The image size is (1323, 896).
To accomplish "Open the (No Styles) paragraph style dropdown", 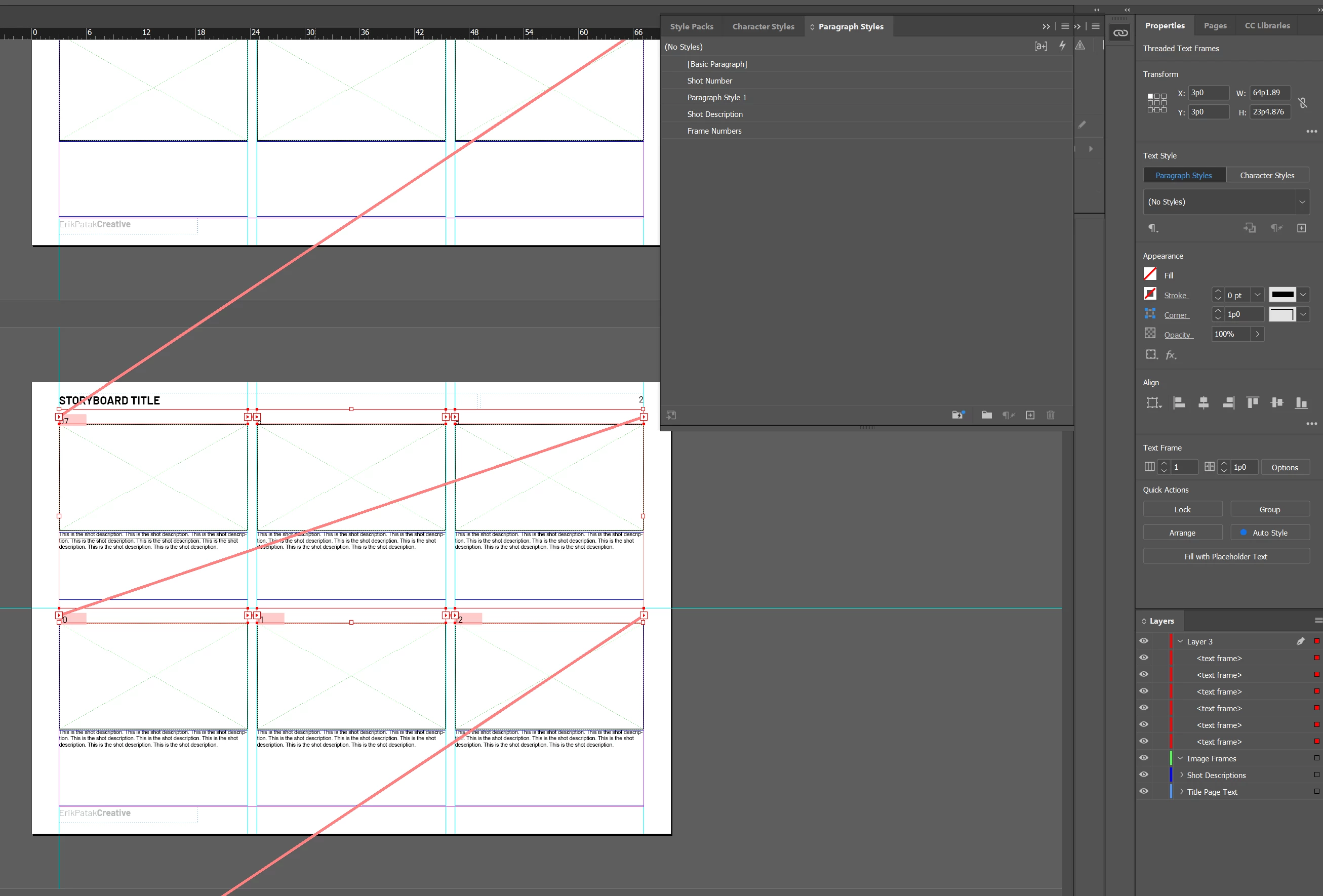I will pos(1302,202).
